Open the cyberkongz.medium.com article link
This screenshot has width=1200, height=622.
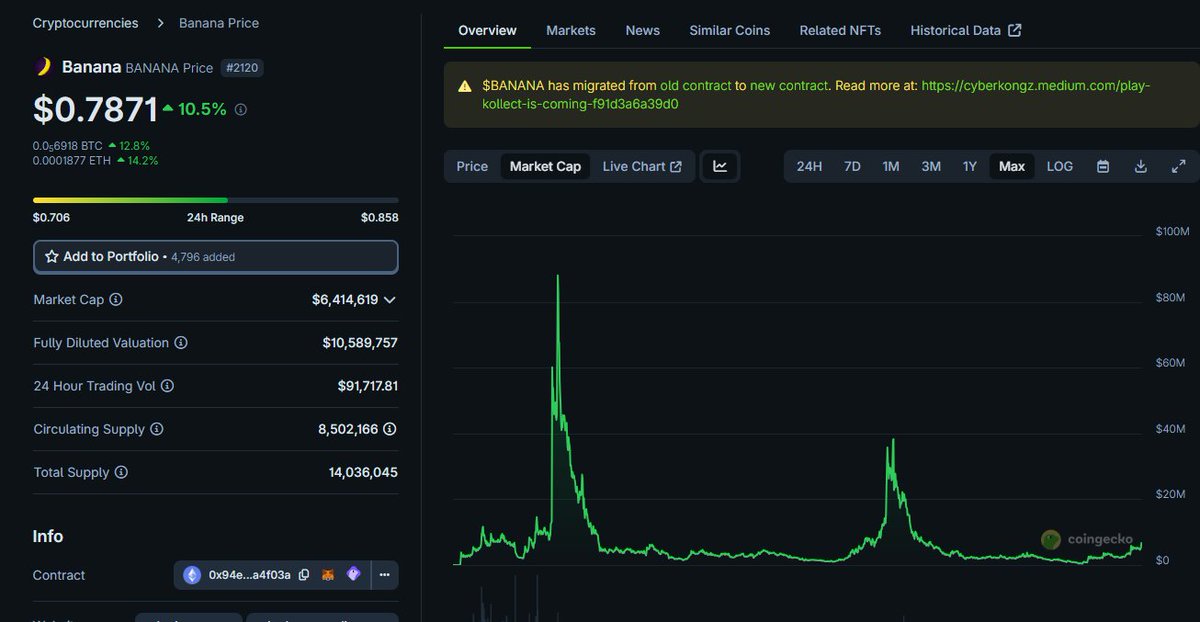[816, 95]
